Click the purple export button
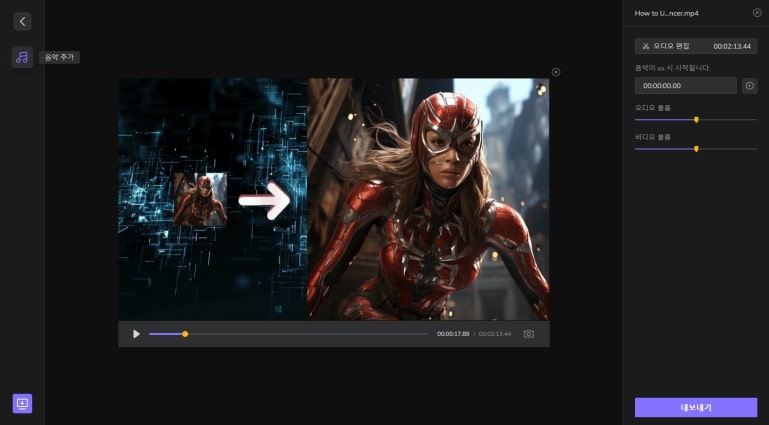This screenshot has width=769, height=425. 696,407
